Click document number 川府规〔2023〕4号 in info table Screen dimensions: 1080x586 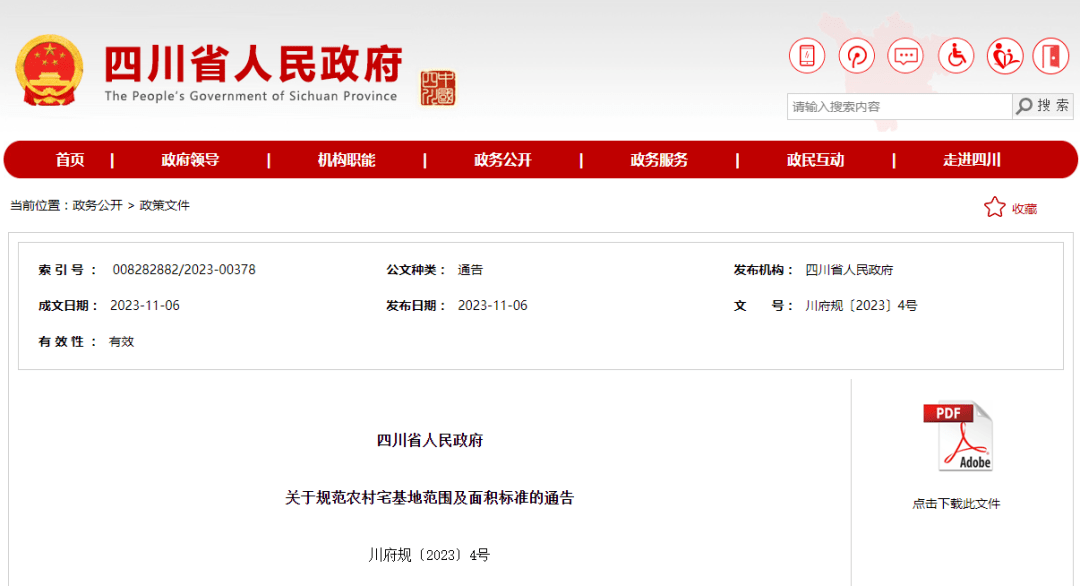(x=861, y=306)
